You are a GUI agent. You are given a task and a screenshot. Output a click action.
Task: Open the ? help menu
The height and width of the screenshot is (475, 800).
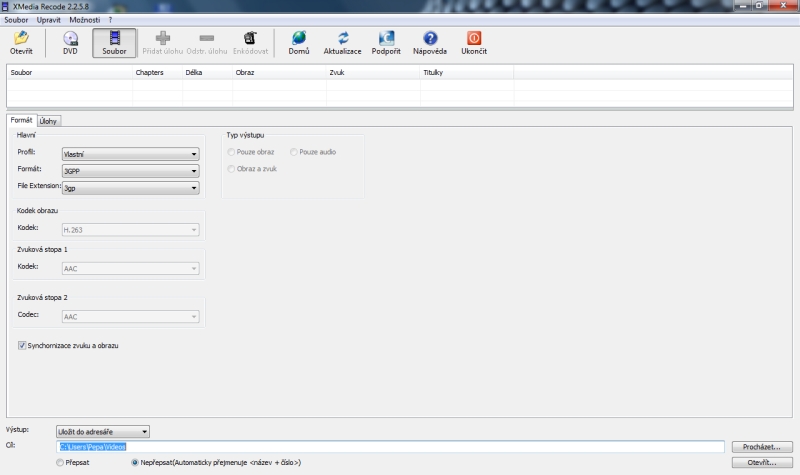coord(110,20)
